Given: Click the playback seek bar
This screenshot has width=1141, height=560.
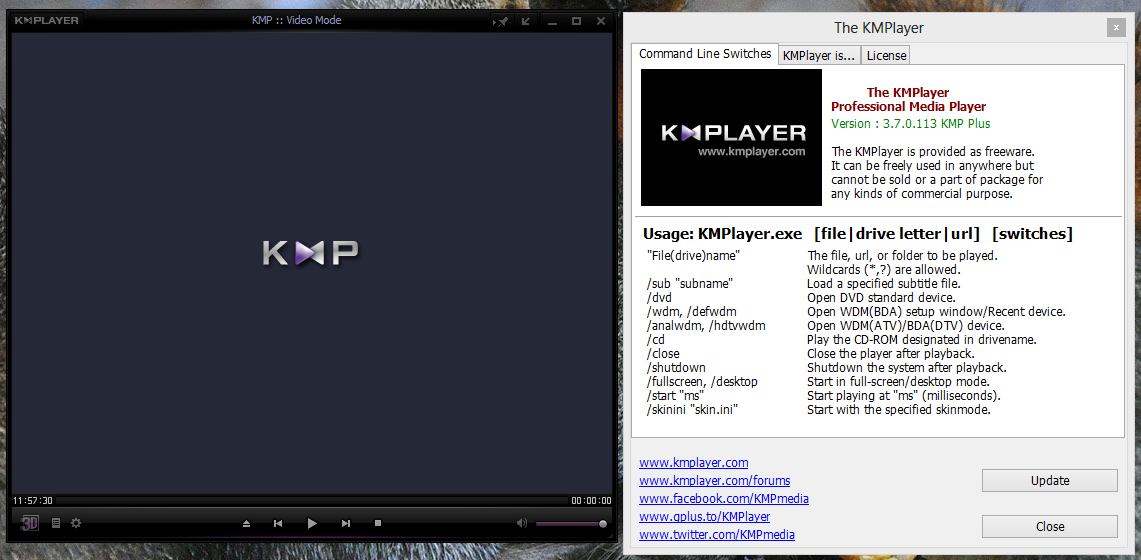Looking at the screenshot, I should point(312,501).
